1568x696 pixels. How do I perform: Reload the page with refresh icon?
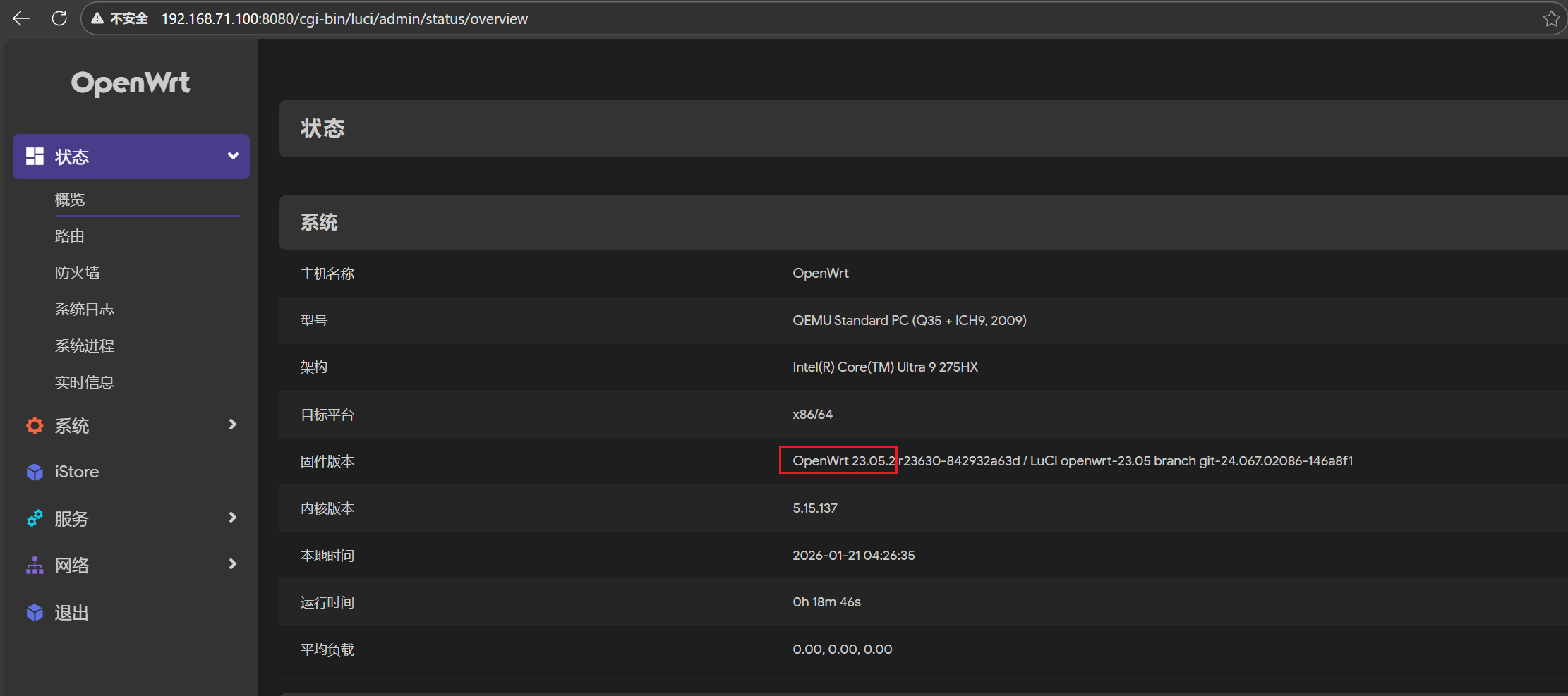click(x=59, y=18)
